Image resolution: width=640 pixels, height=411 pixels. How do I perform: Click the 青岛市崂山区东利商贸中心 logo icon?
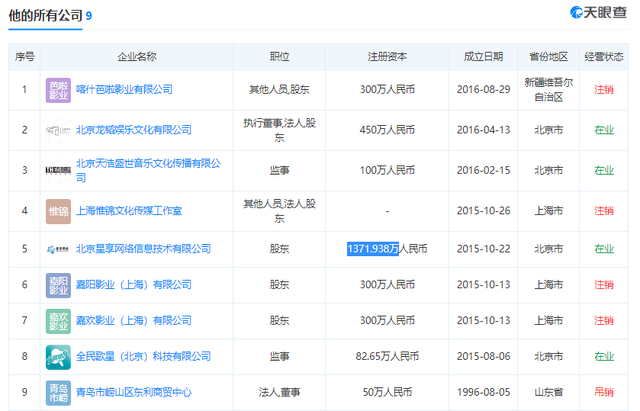(x=58, y=393)
